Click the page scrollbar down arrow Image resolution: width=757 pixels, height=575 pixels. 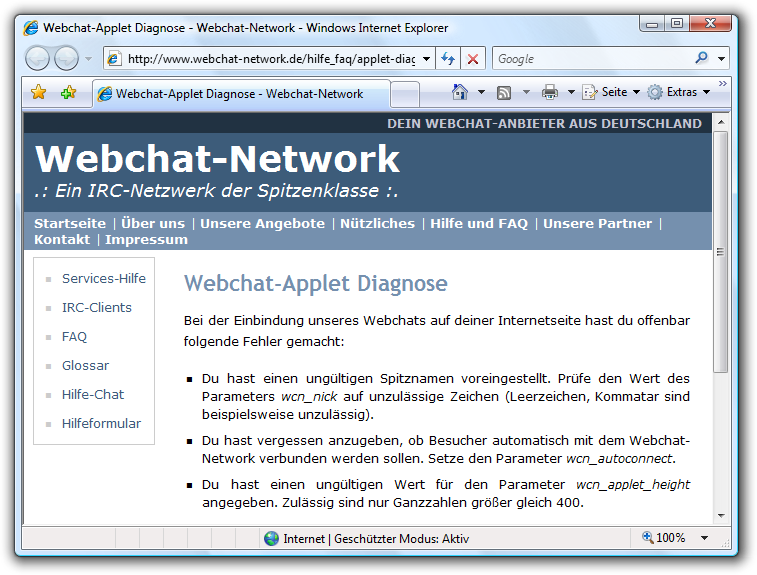[x=721, y=516]
